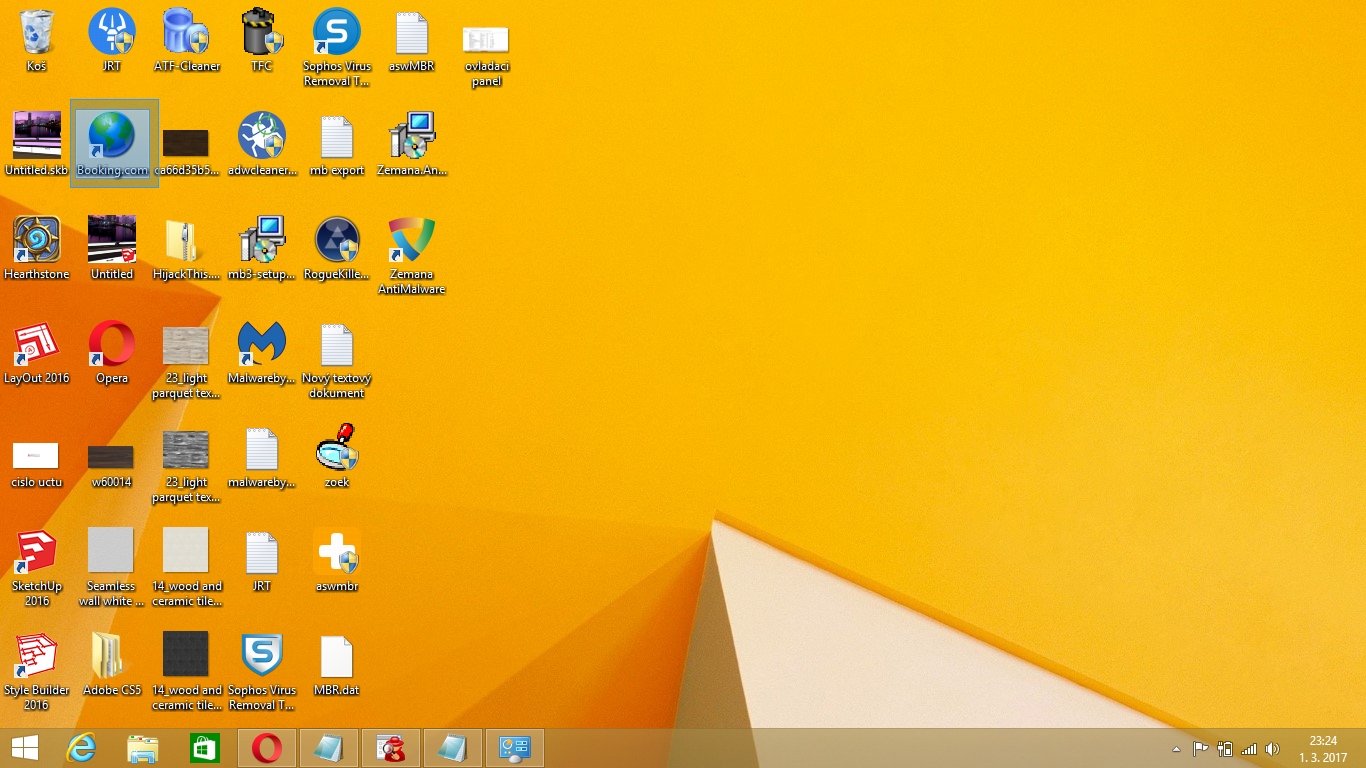Click the taskbar clock showing 23:24

click(x=1323, y=749)
